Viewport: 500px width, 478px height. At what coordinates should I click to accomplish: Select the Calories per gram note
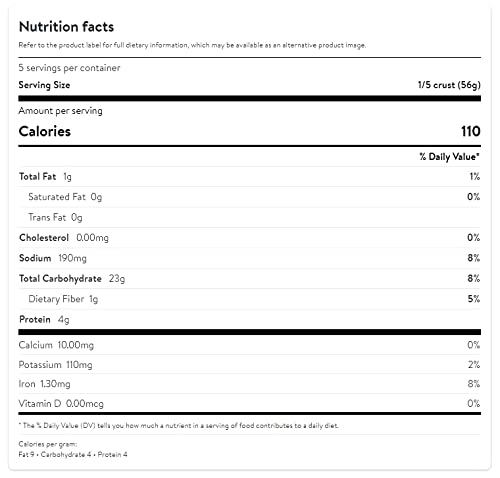pos(73,449)
